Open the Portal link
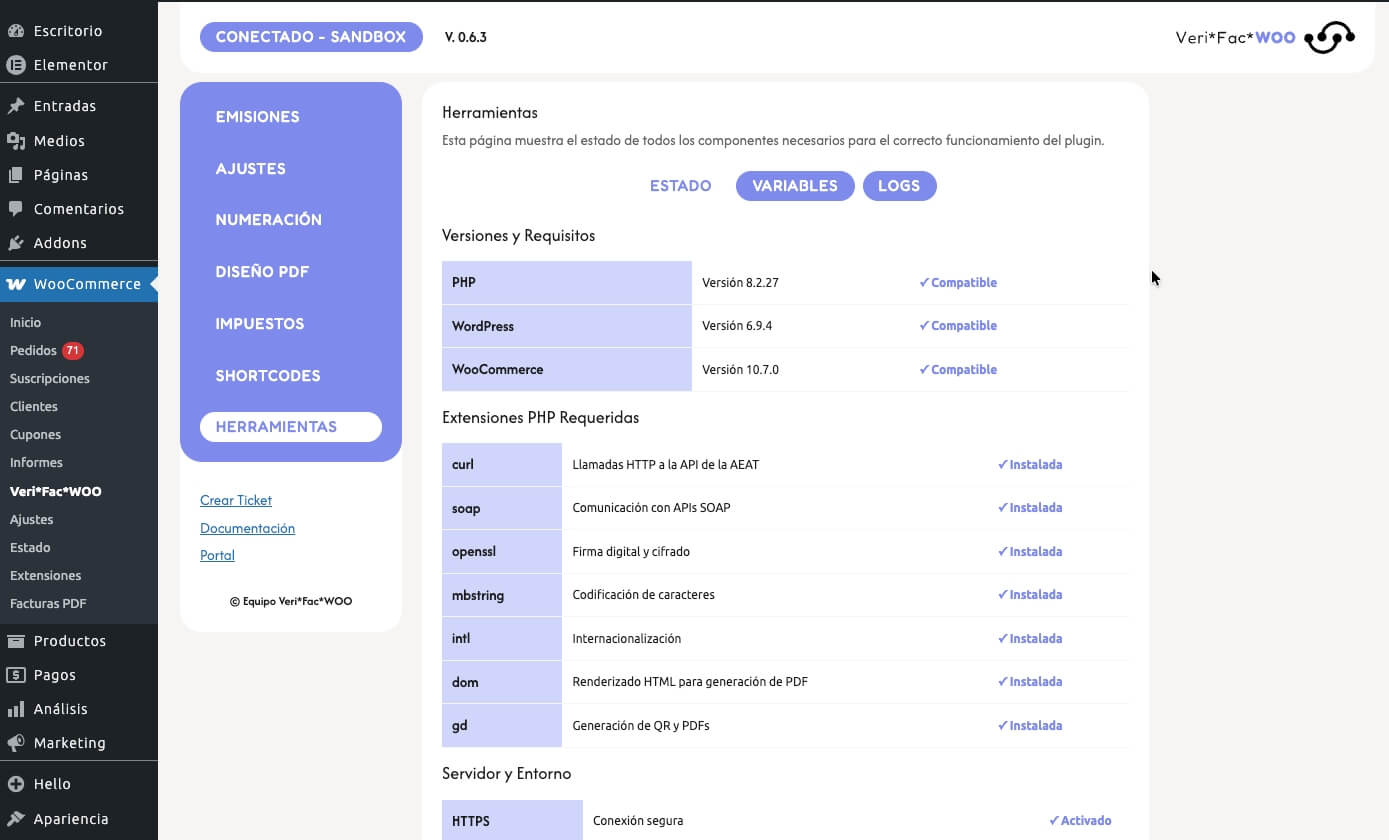Image resolution: width=1389 pixels, height=840 pixels. coord(217,555)
